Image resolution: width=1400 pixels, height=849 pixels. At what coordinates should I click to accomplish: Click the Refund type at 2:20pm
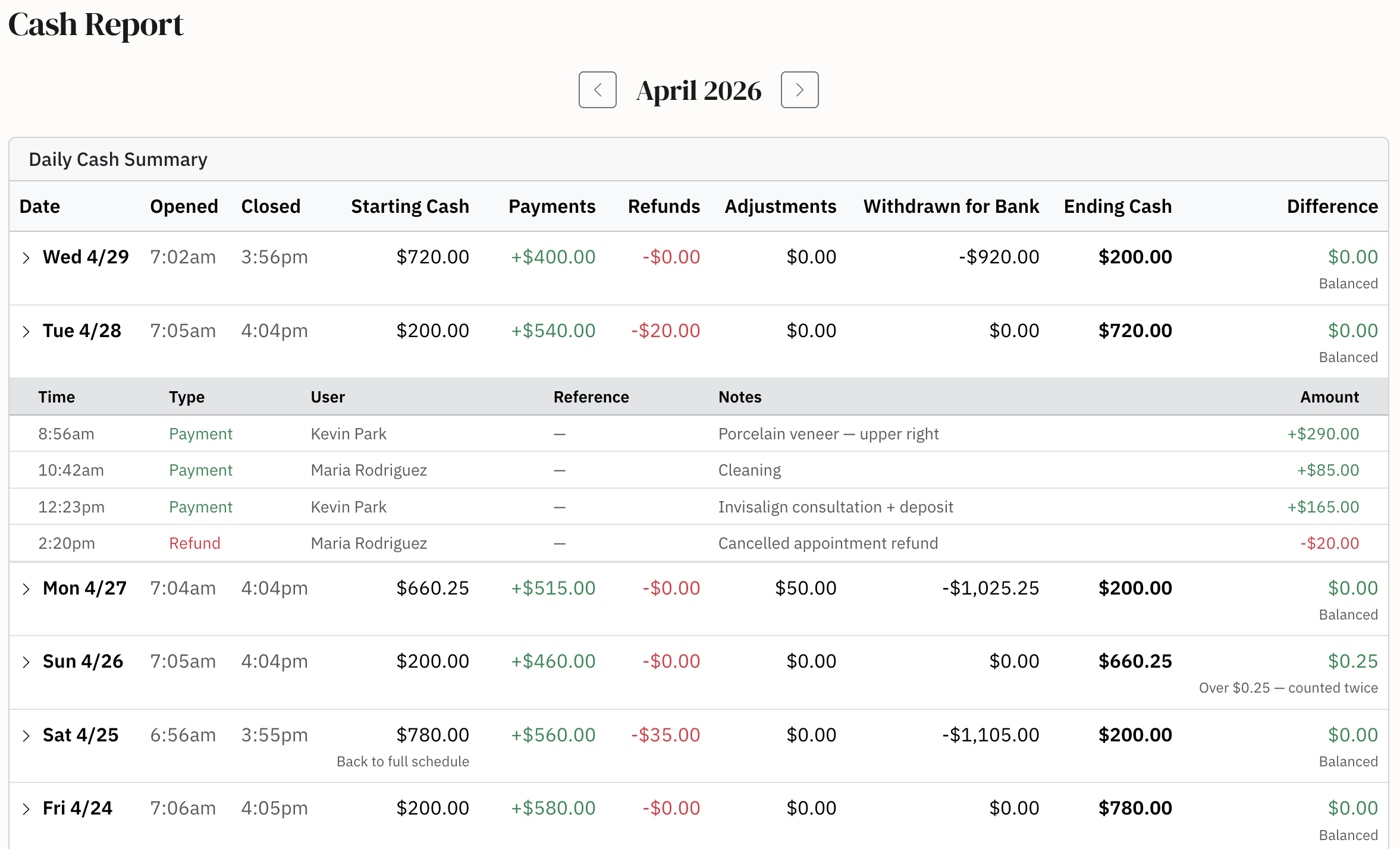194,543
